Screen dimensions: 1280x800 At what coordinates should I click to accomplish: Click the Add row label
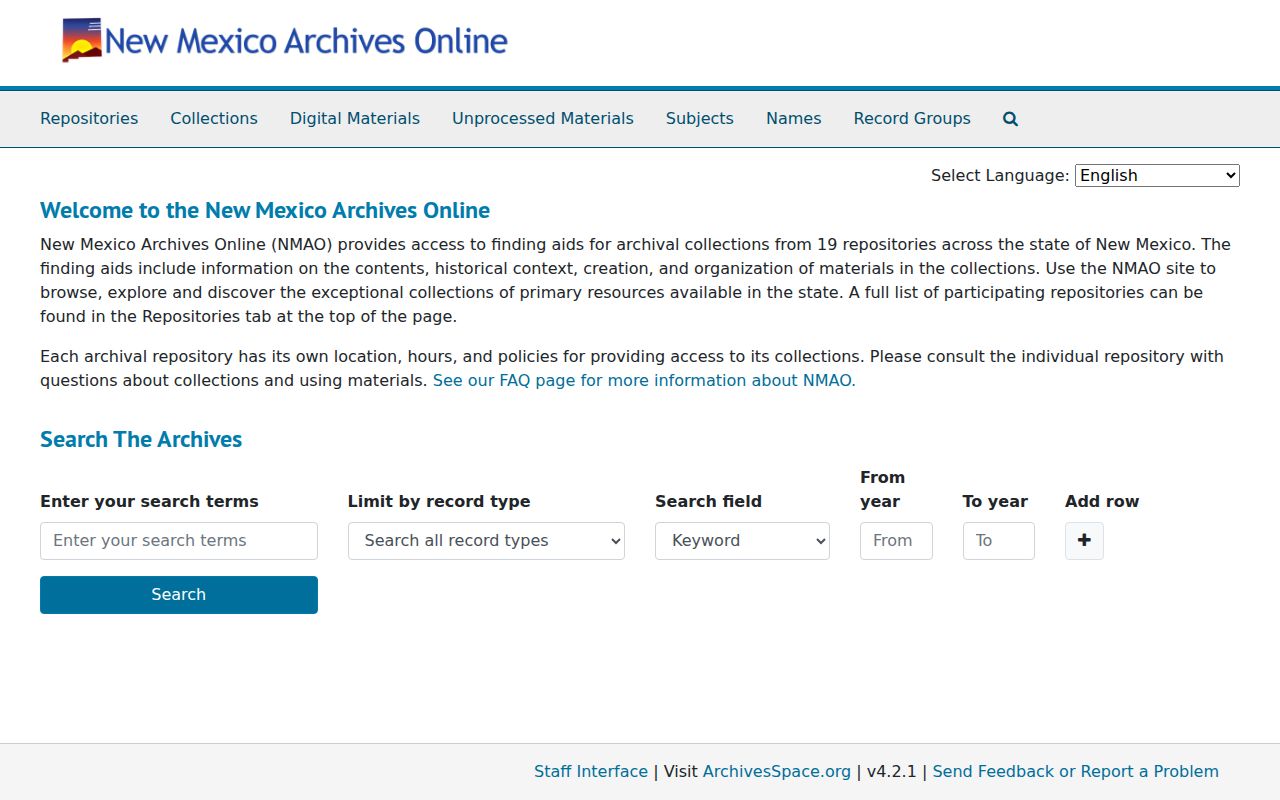1102,501
